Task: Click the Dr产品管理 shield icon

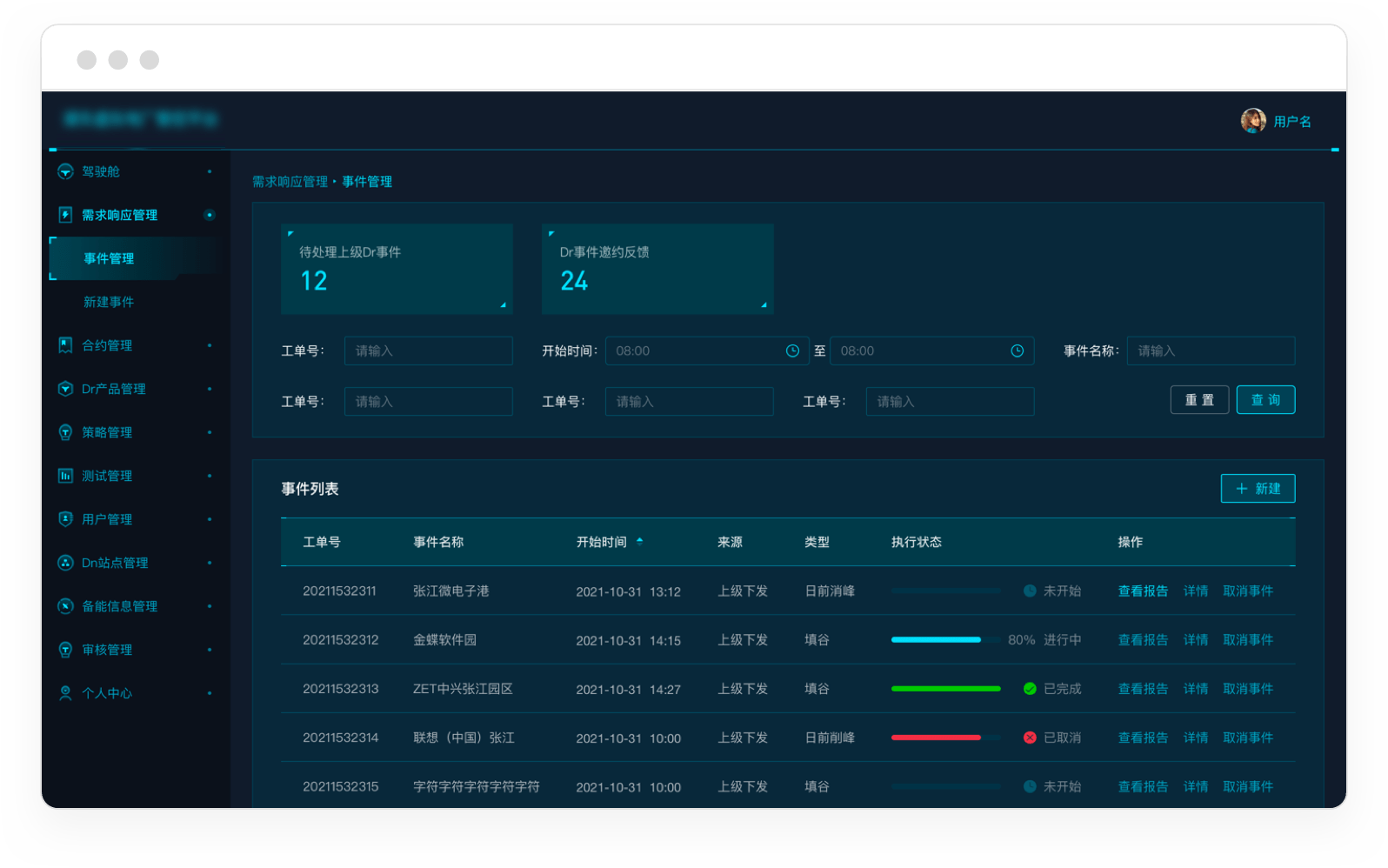Action: click(65, 389)
